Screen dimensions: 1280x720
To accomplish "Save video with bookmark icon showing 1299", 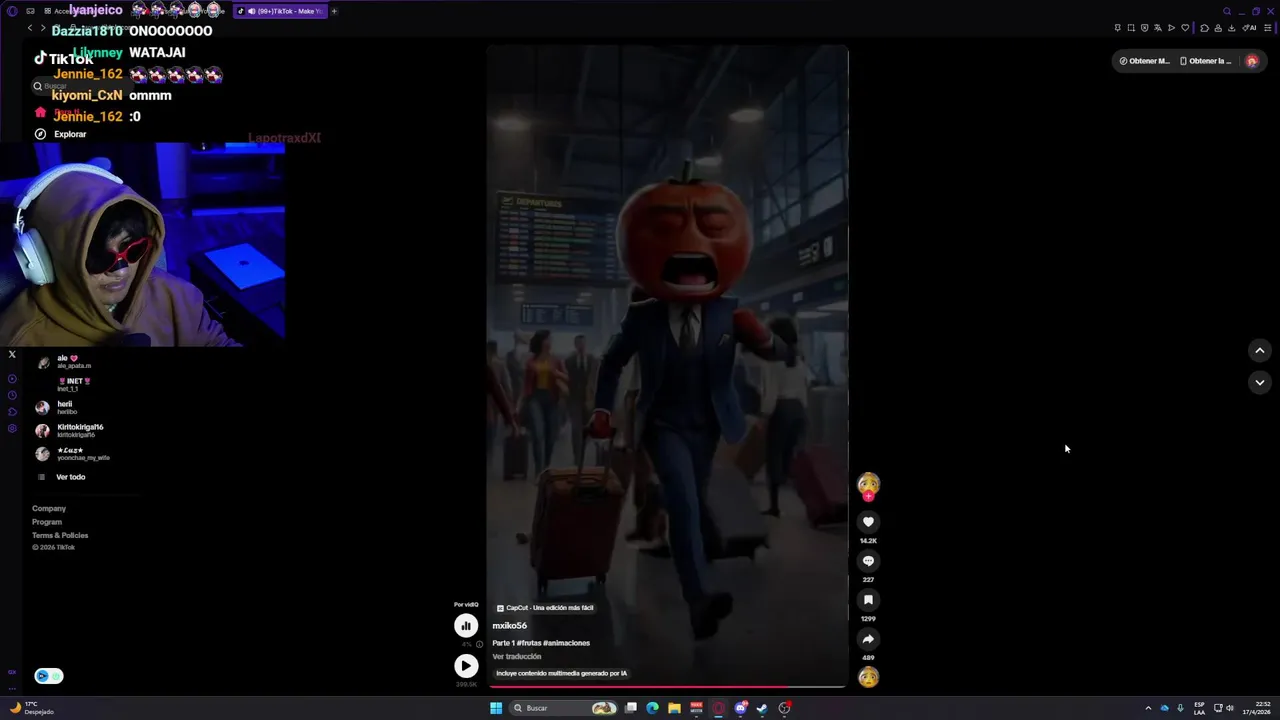I will pos(868,600).
